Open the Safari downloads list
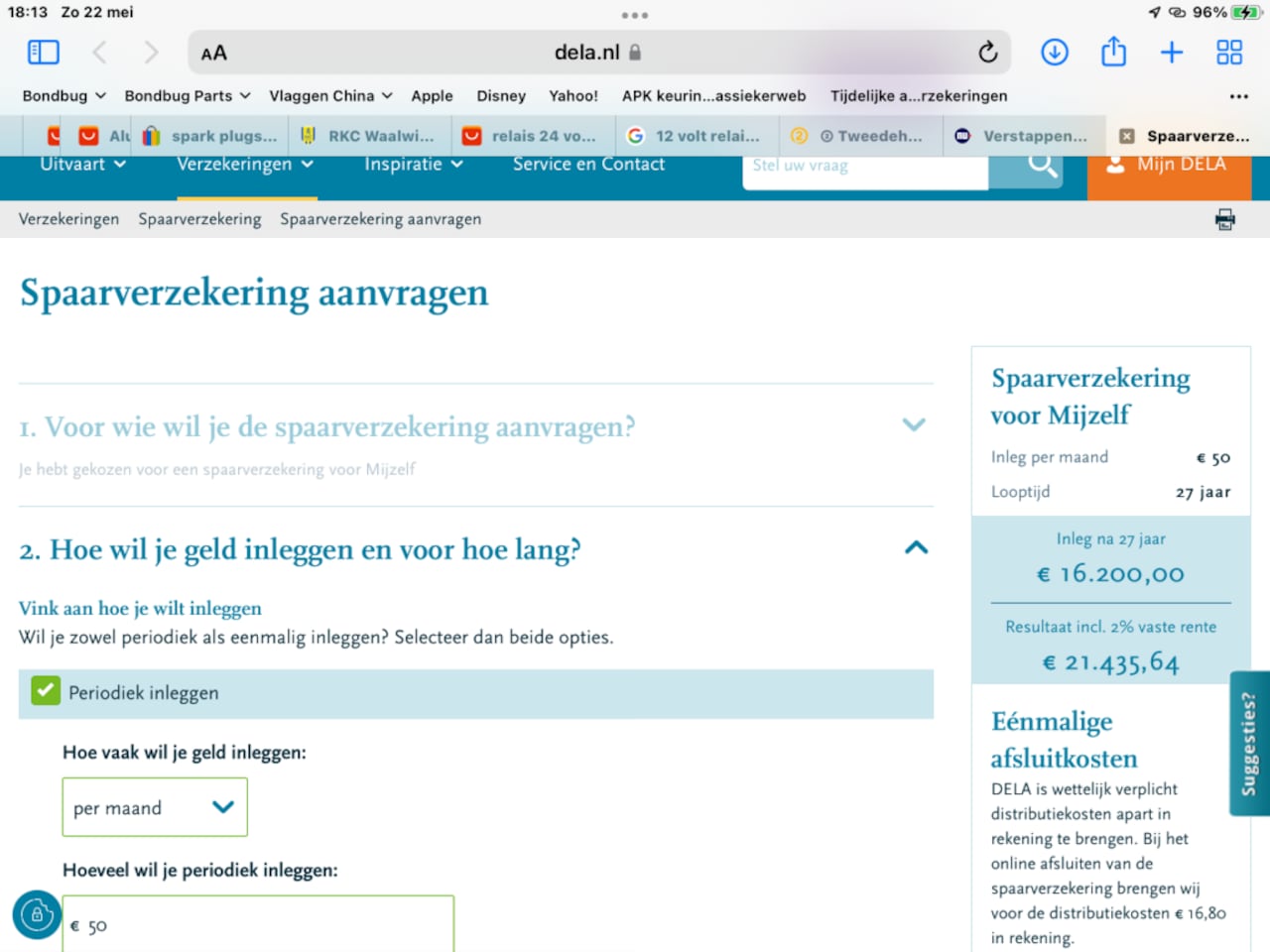Screen dimensions: 1270x952 coord(1054,53)
